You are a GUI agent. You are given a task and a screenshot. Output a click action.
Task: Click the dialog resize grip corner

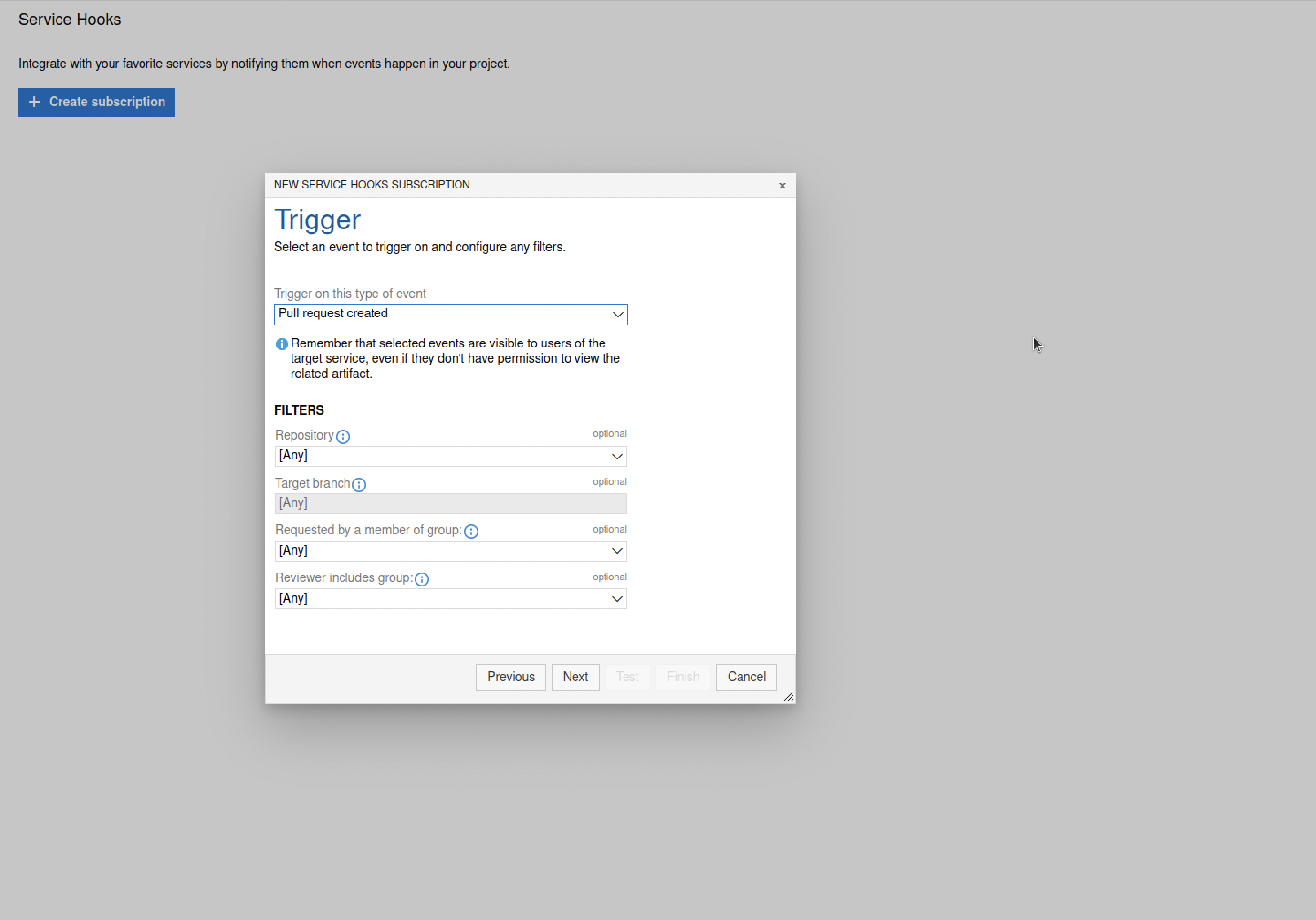pos(789,696)
